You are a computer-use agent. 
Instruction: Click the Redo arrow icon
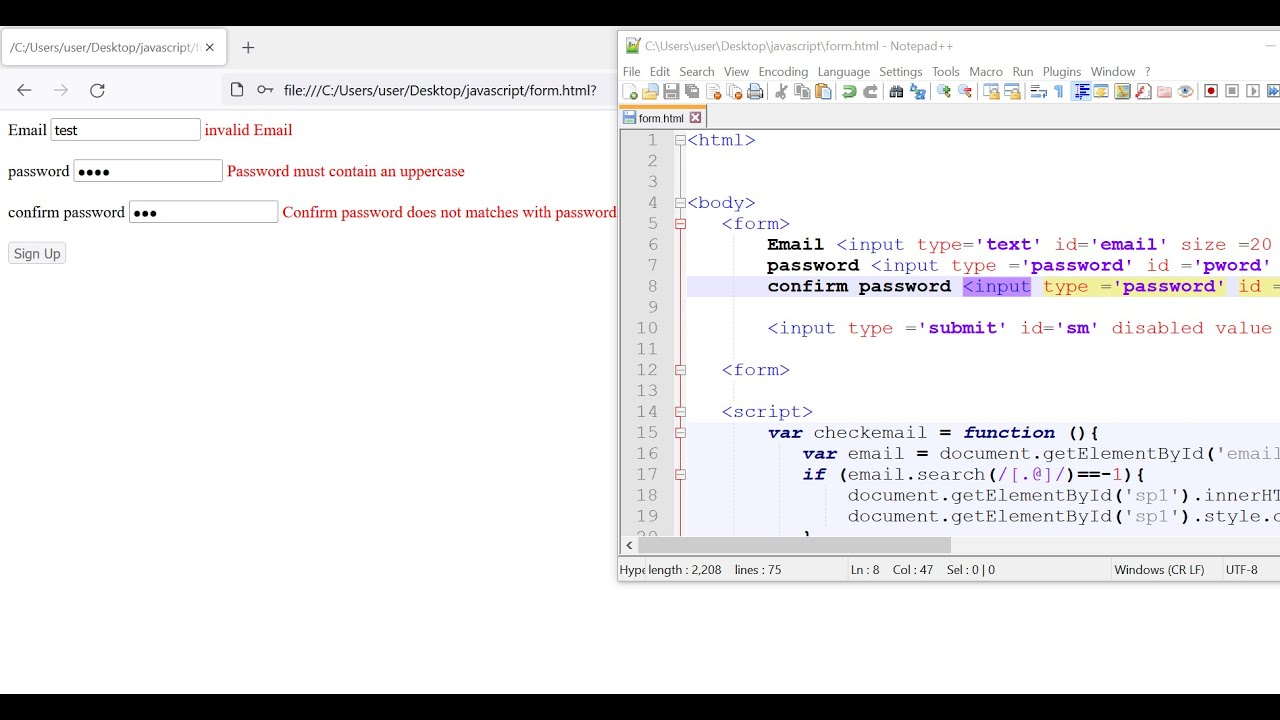(x=870, y=91)
